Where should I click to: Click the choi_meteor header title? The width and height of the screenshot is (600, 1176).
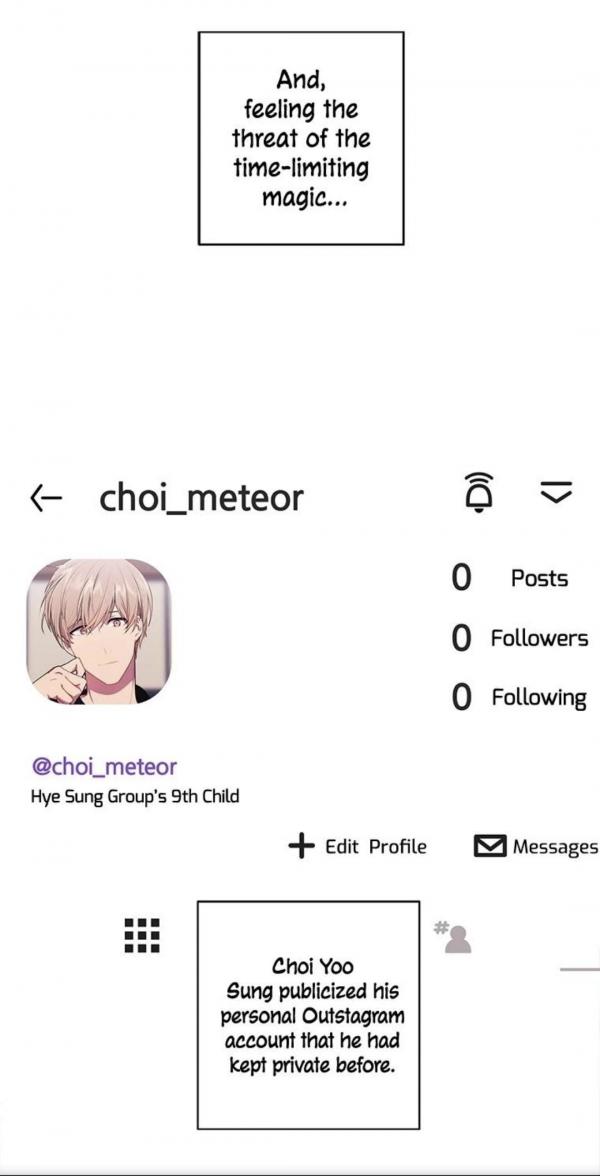(x=201, y=498)
